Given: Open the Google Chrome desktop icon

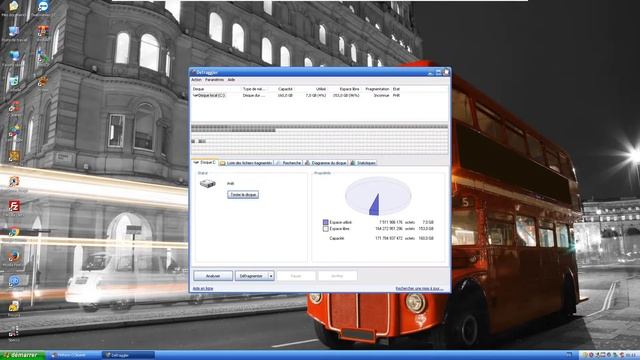Looking at the screenshot, I should pos(13,233).
